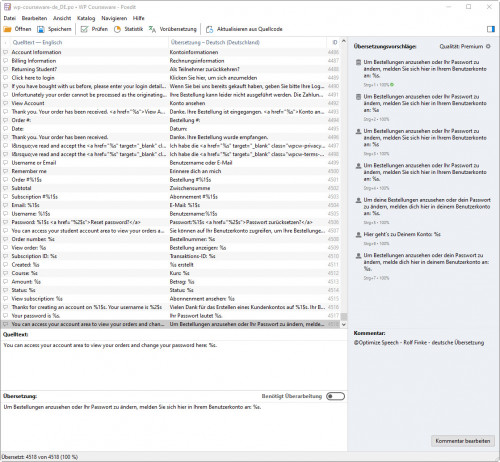This screenshot has width=500, height=462.
Task: Open the Qualität Premium settings gear
Action: [488, 46]
